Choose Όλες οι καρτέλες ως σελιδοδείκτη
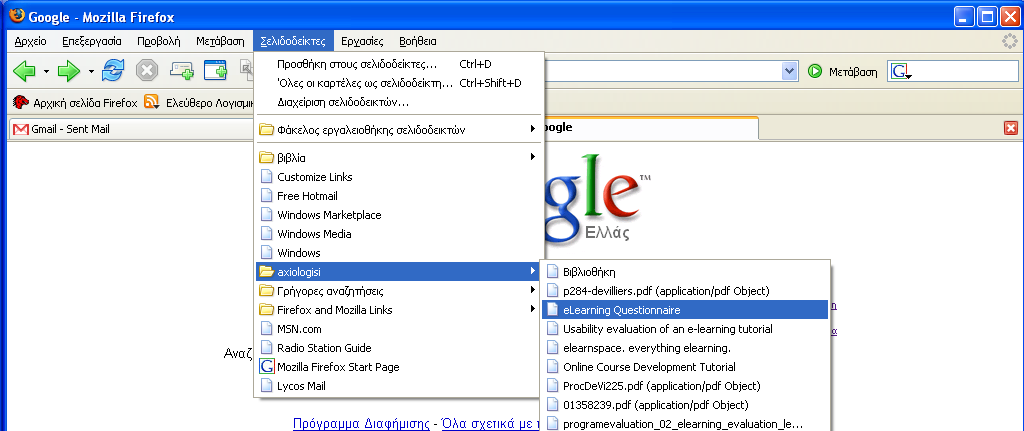The height and width of the screenshot is (431, 1024). click(399, 83)
